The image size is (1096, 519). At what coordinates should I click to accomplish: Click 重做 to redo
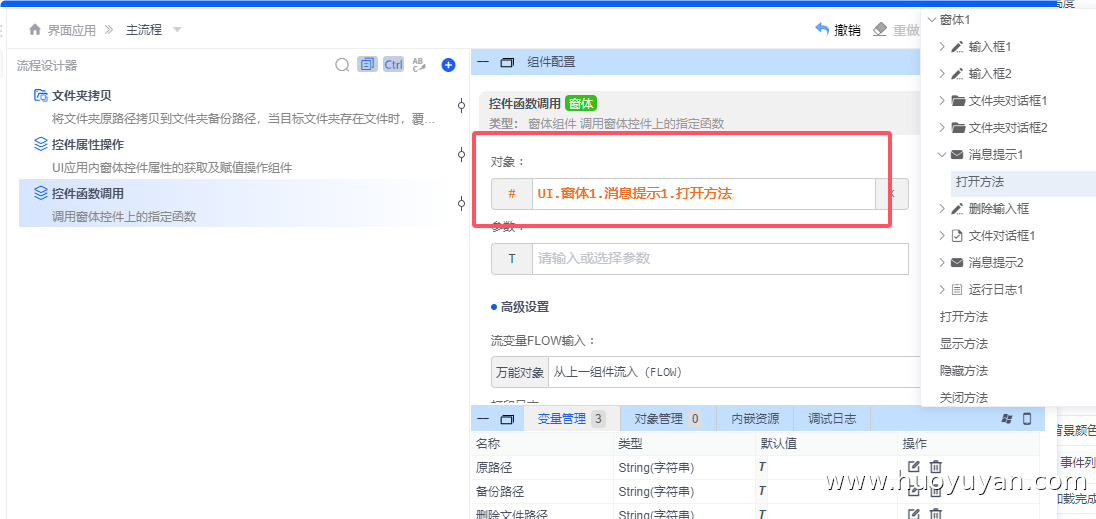coord(897,30)
